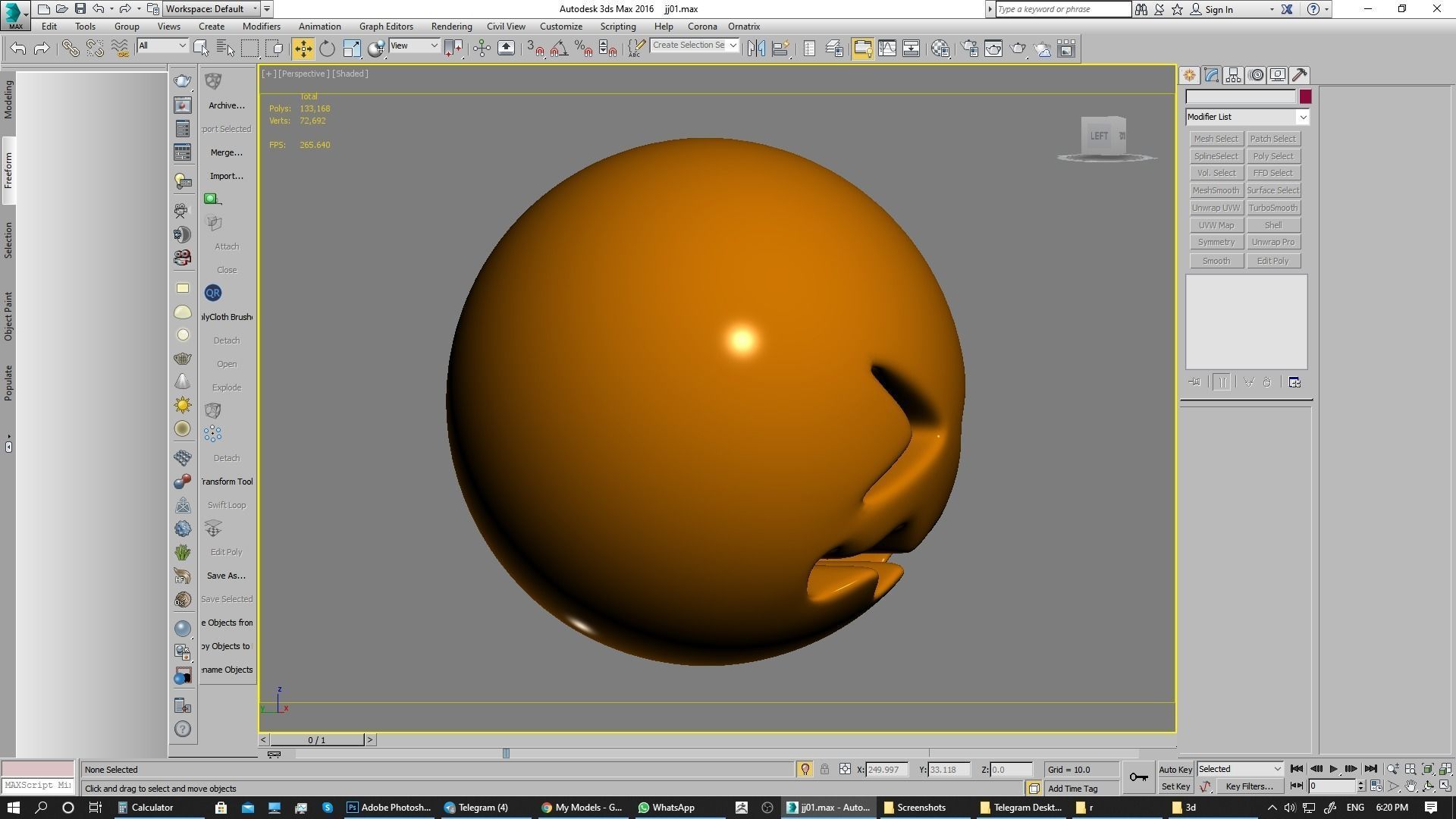The image size is (1456, 819).
Task: Open Adobe Photoshop from the taskbar
Action: (x=388, y=808)
